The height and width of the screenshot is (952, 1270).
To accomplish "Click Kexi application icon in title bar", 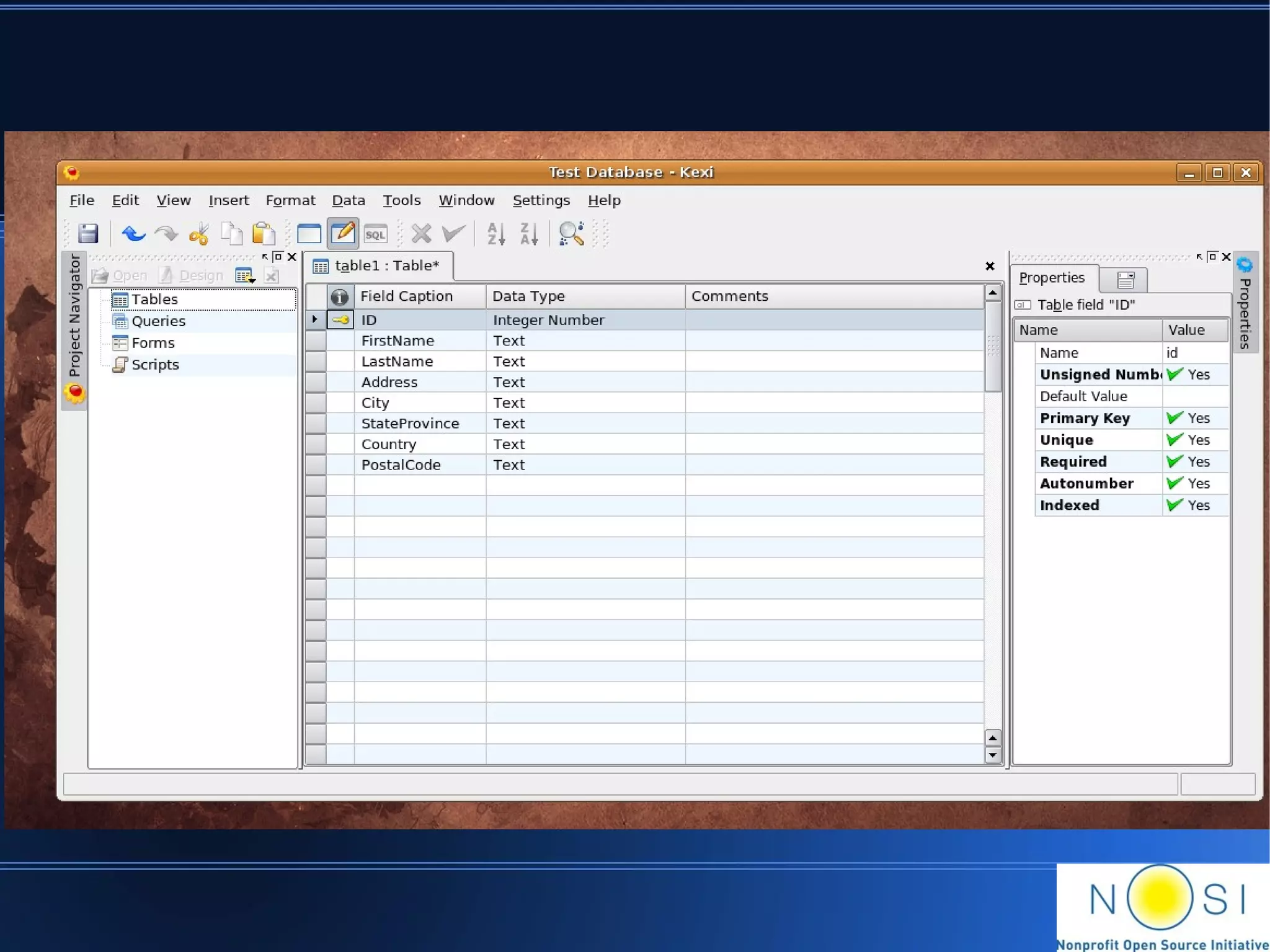I will tap(72, 172).
